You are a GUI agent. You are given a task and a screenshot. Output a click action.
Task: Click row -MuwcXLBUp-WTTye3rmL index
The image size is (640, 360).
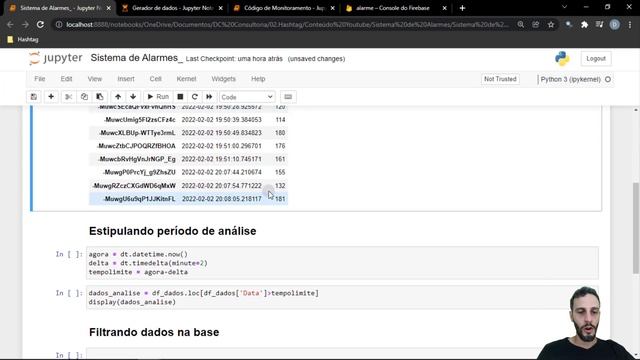click(137, 133)
